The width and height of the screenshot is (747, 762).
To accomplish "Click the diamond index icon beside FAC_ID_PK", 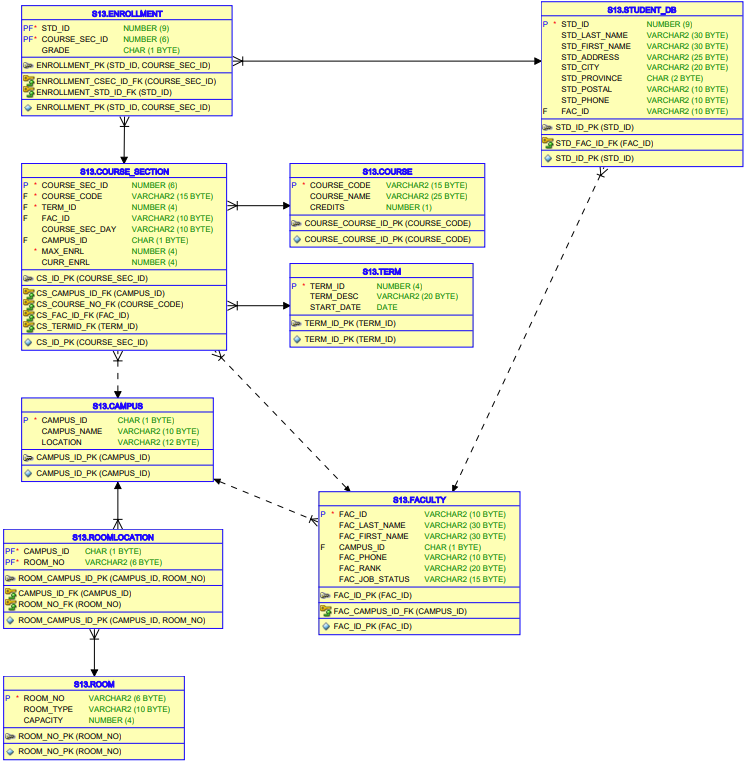I will pyautogui.click(x=326, y=627).
